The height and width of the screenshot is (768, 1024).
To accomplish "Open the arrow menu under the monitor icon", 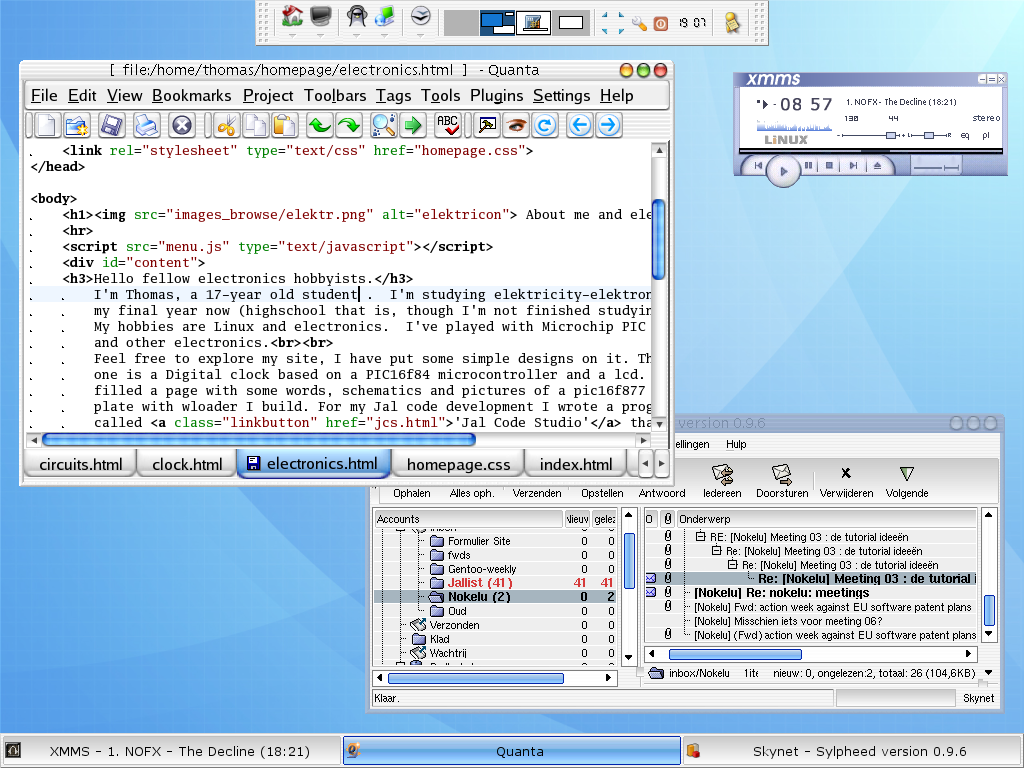I will point(320,35).
